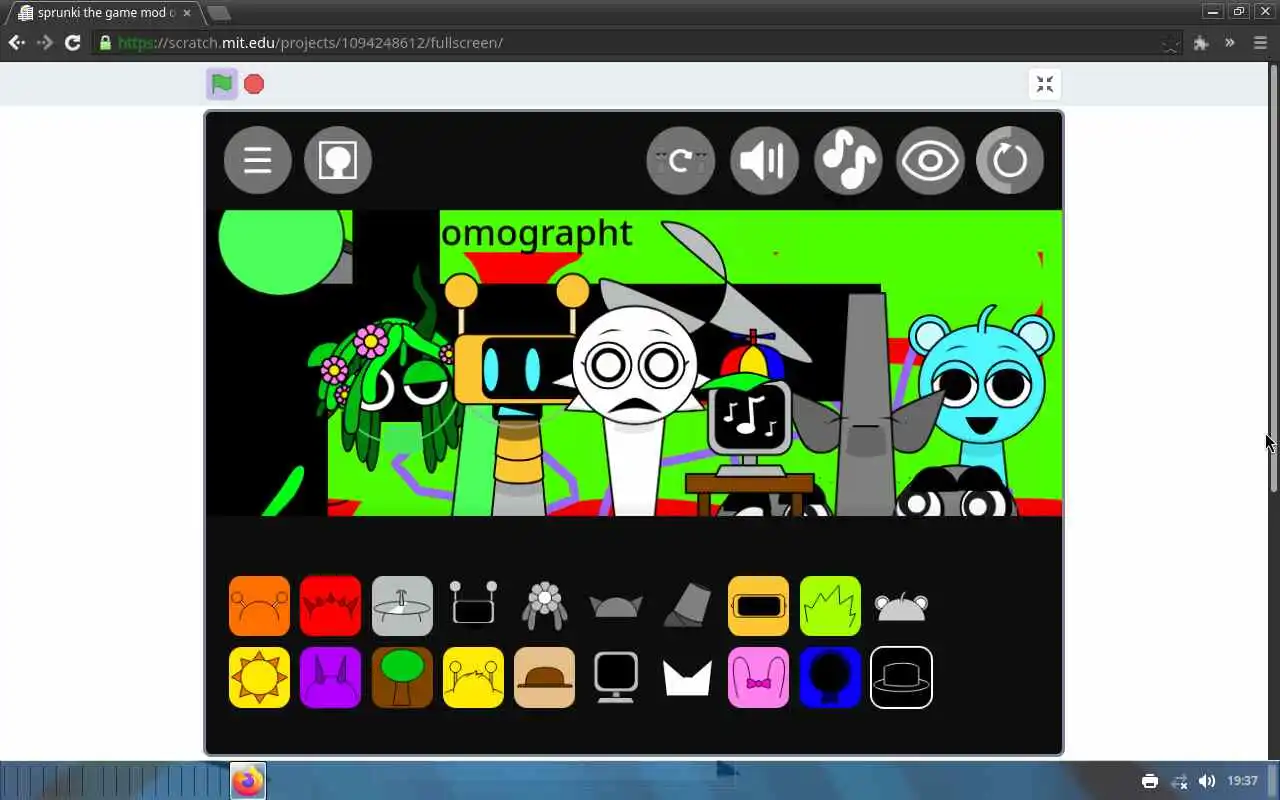Open the browser hamburger menu
The height and width of the screenshot is (800, 1280).
[1260, 42]
